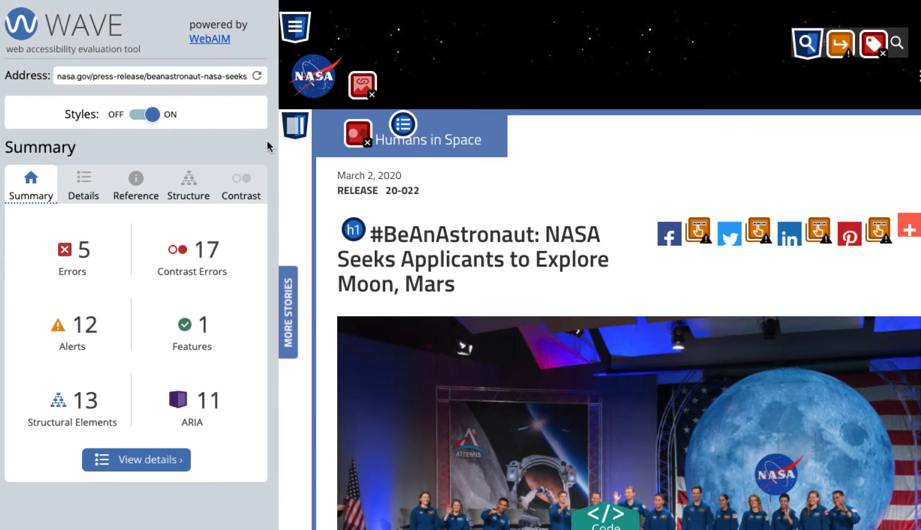Reload the address with the refresh icon

(x=257, y=76)
